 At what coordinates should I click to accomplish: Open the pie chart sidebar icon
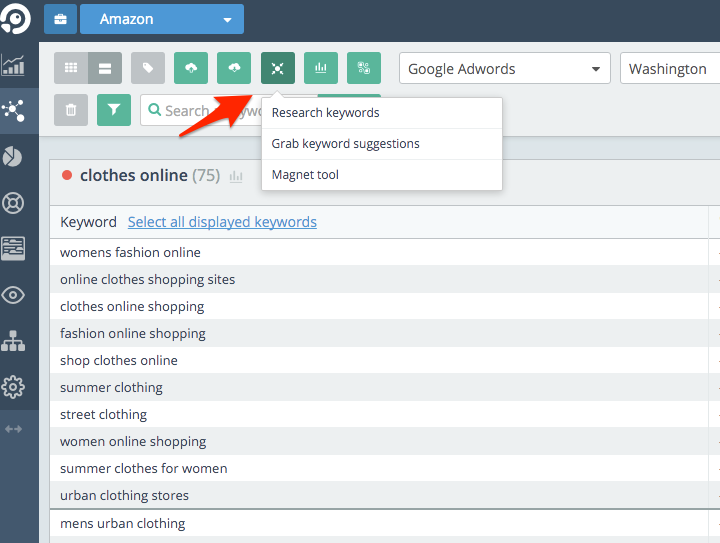pos(12,157)
